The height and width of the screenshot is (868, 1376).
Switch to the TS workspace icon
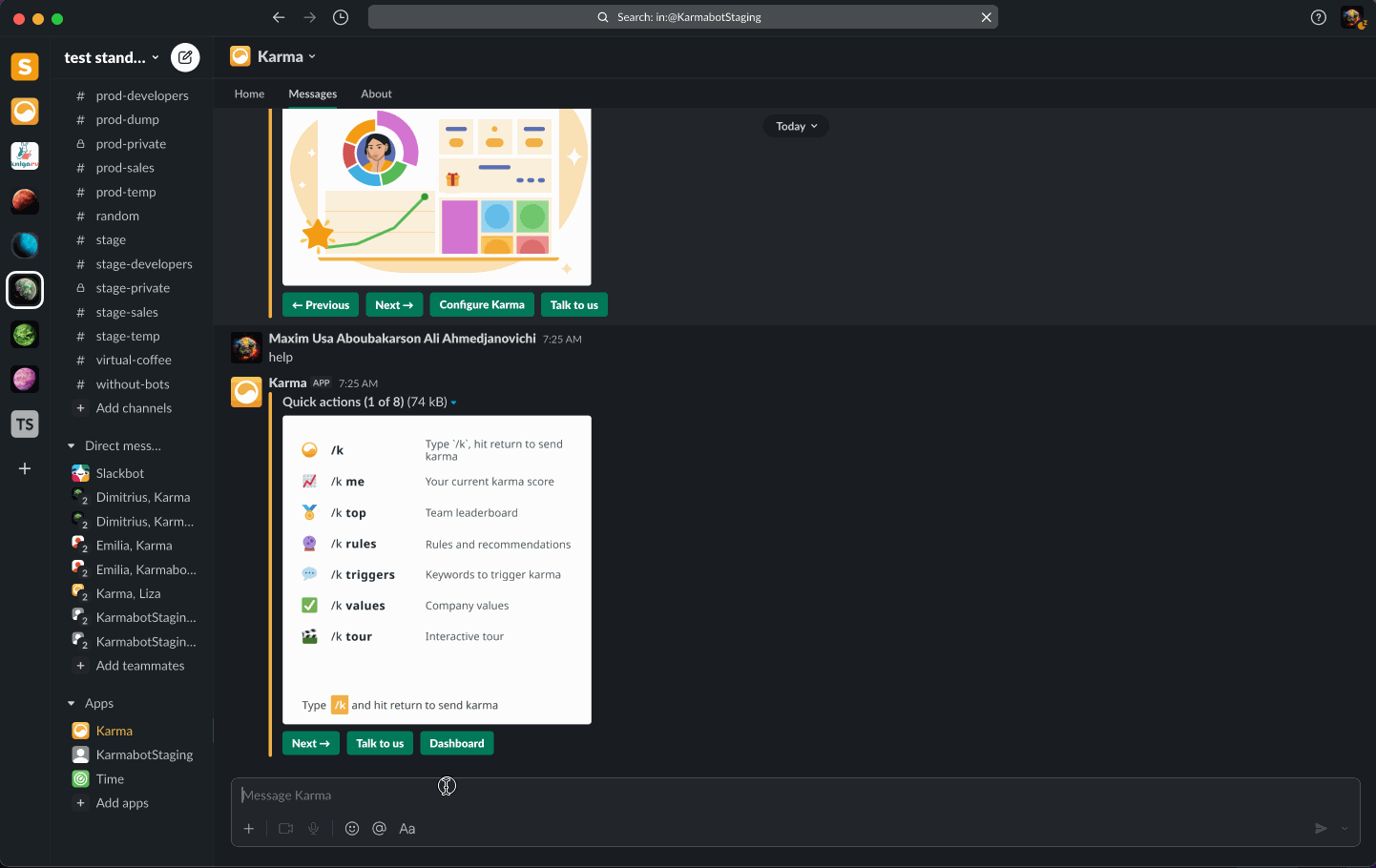[25, 424]
